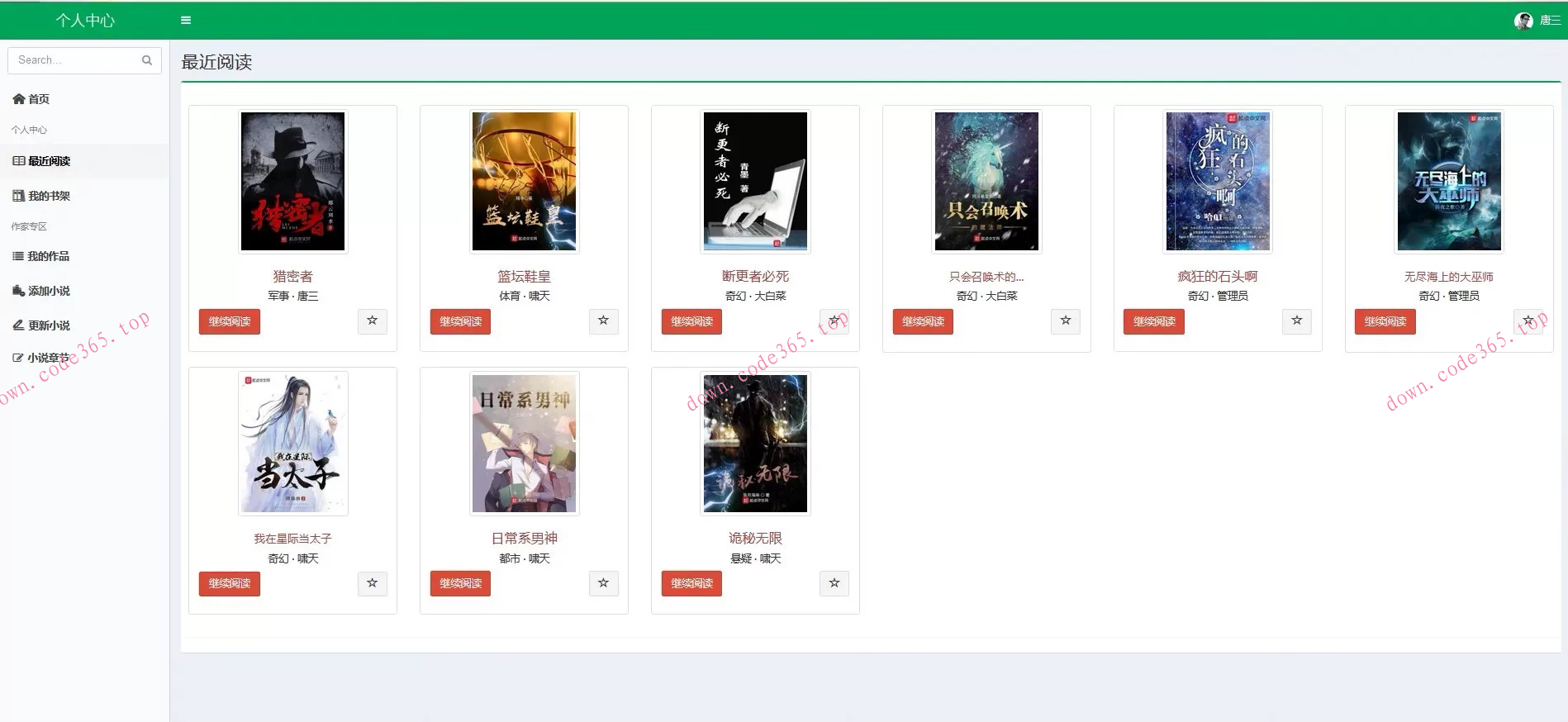Viewport: 1568px width, 722px height.
Task: Star the book 断更者必死
Action: coord(834,321)
